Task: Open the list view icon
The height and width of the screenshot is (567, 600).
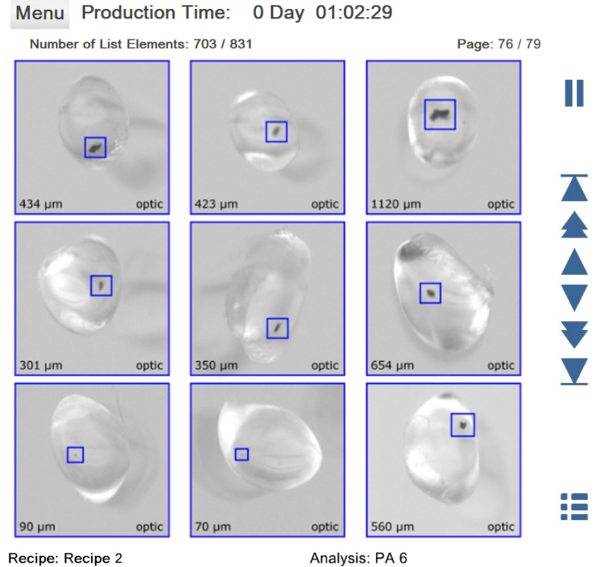Action: [574, 506]
